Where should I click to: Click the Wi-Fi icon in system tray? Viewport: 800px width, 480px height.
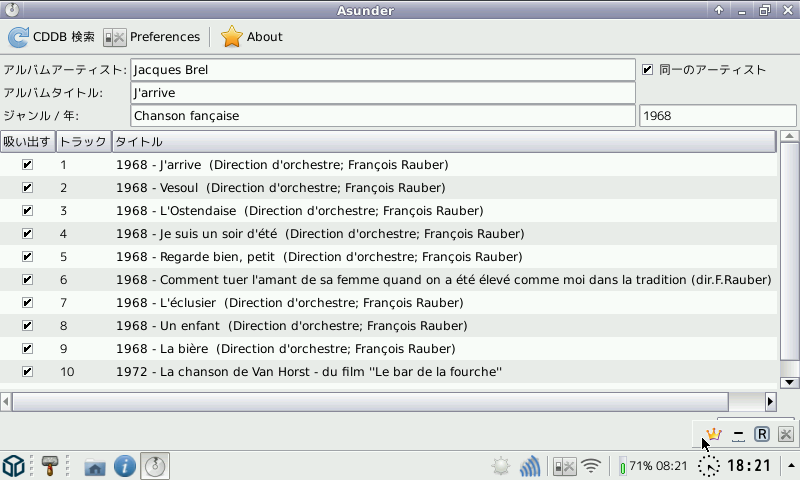(592, 466)
